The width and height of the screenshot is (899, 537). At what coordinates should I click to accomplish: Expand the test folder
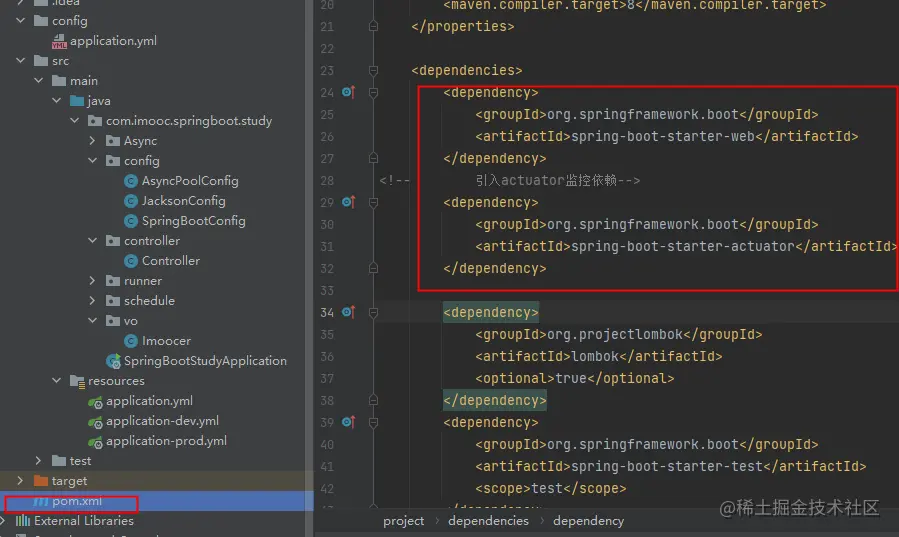pyautogui.click(x=38, y=460)
